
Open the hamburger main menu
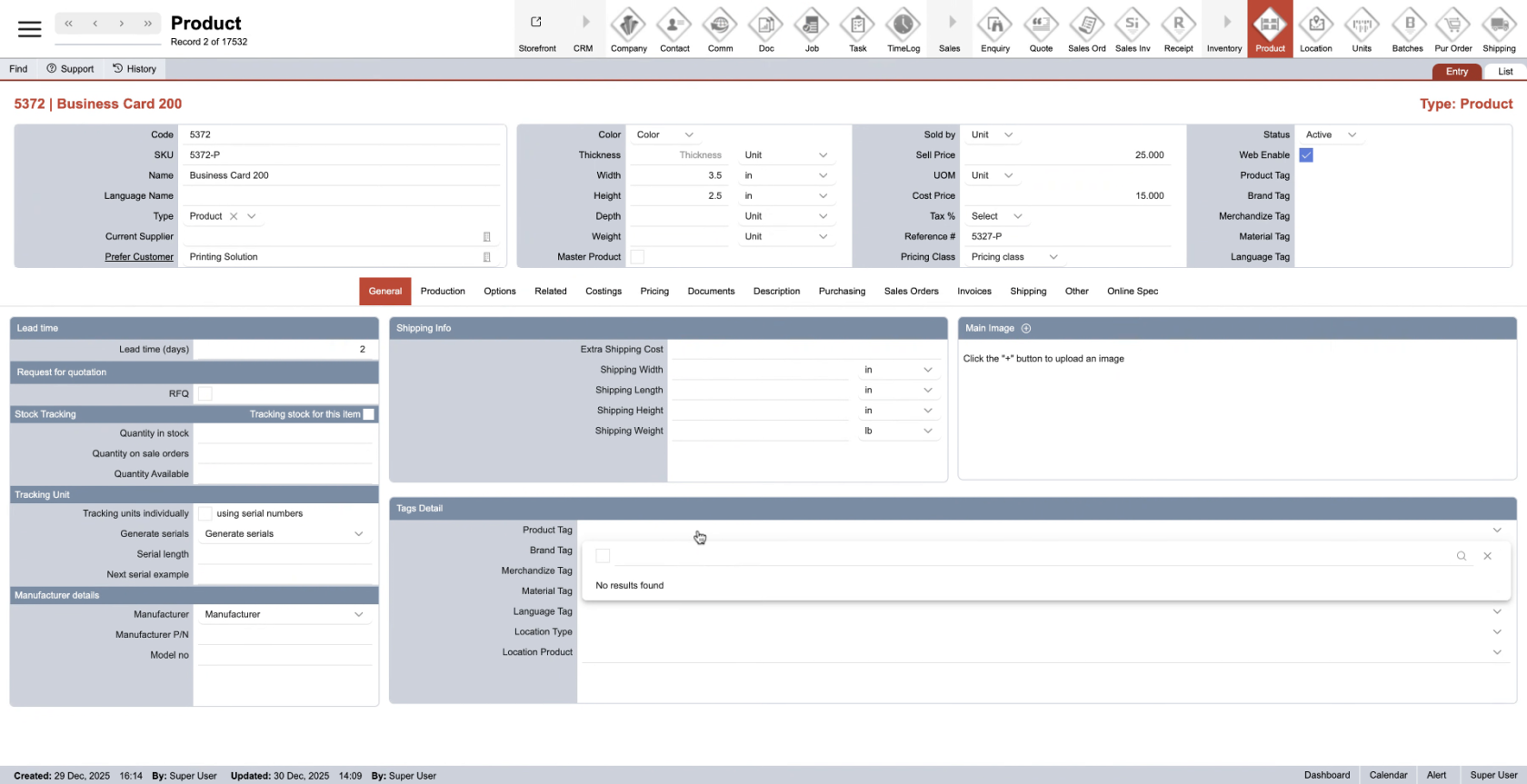point(30,29)
